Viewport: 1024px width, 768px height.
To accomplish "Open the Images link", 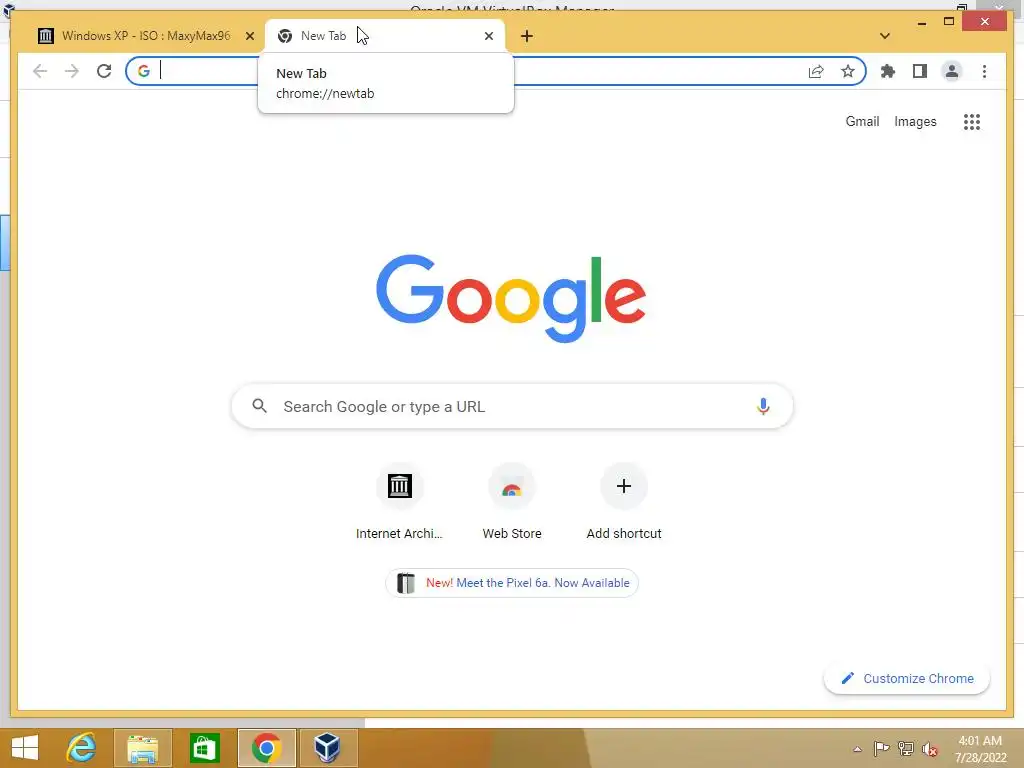I will pos(915,121).
